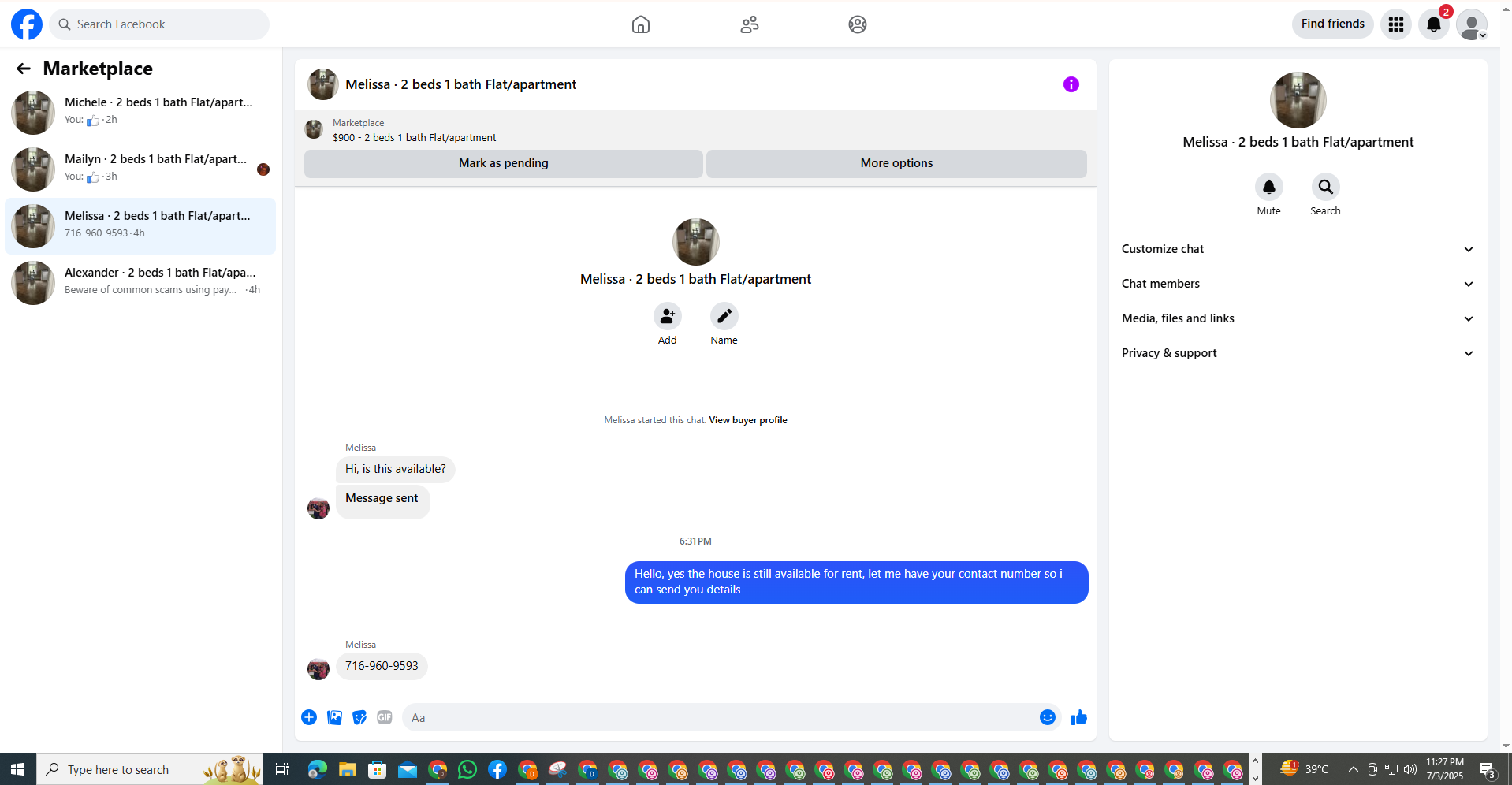This screenshot has height=785, width=1512.
Task: Add people to the chat
Action: pos(668,316)
